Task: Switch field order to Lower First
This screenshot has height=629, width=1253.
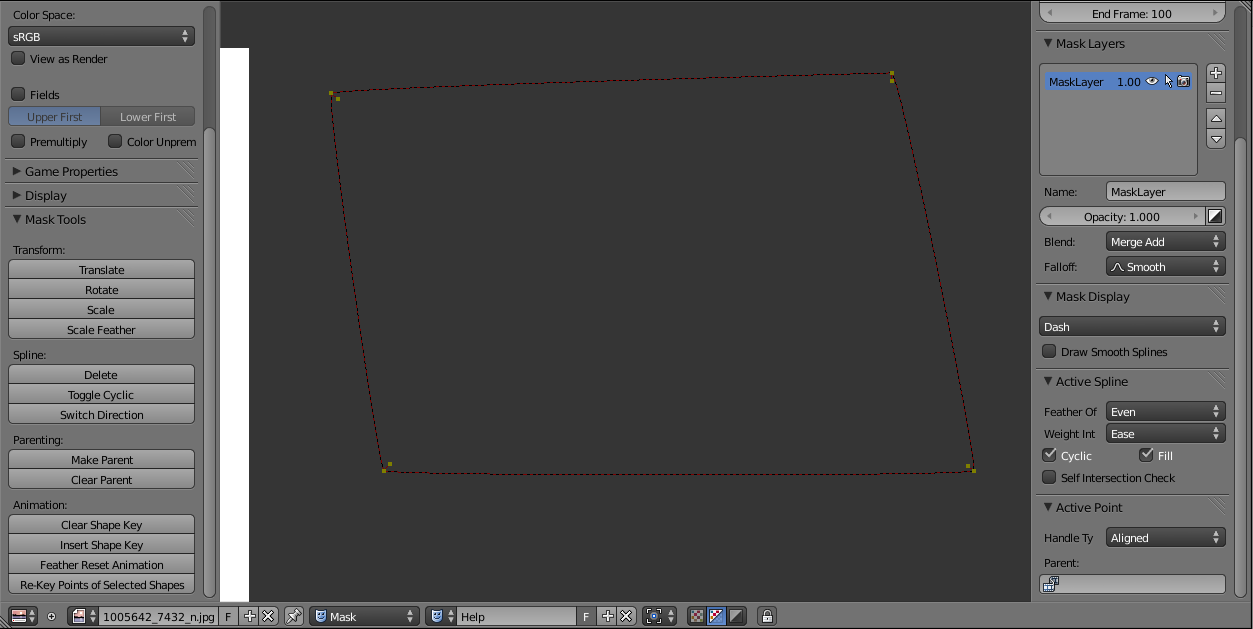Action: [x=147, y=116]
